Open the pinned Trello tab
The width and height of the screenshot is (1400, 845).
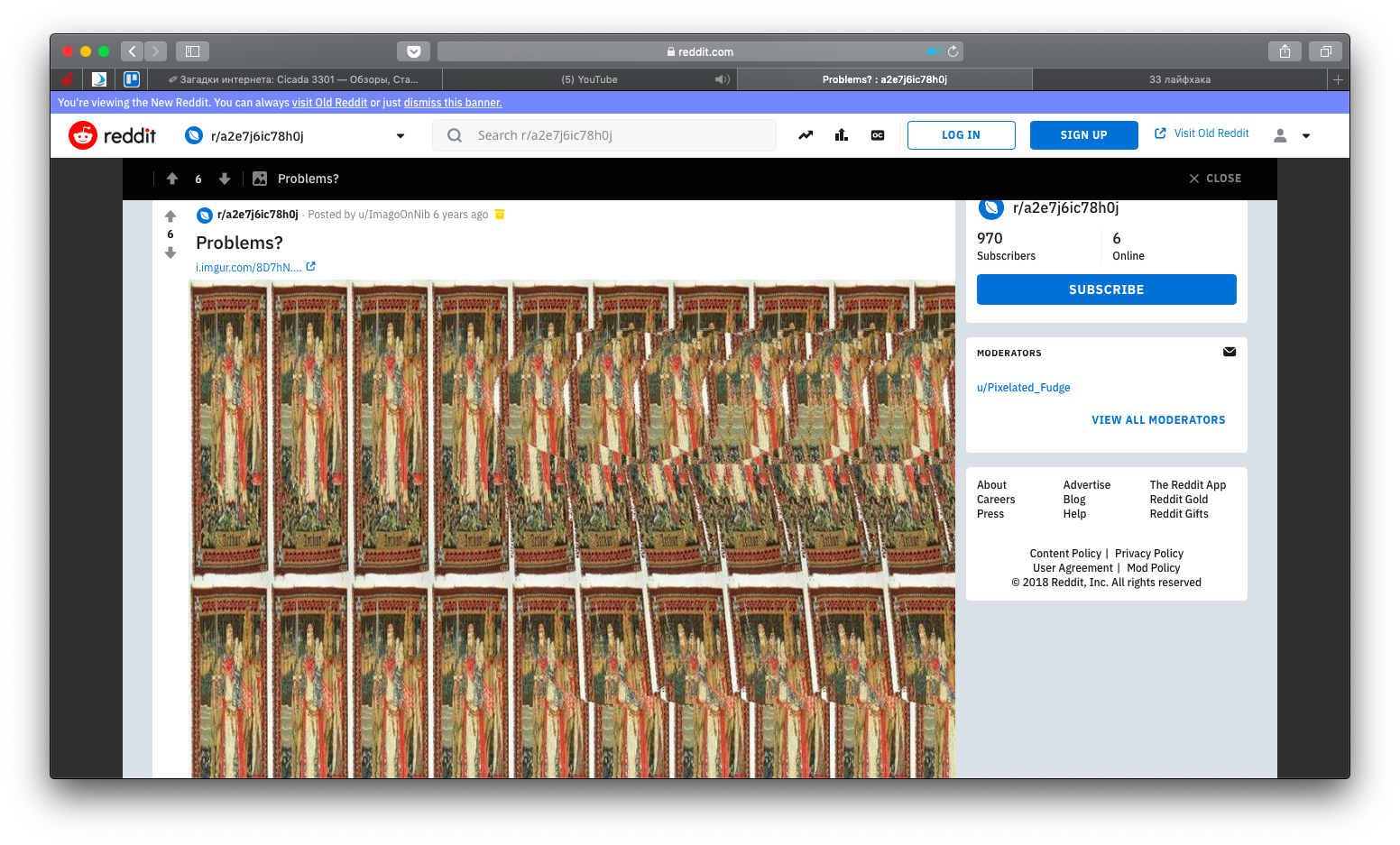click(132, 79)
